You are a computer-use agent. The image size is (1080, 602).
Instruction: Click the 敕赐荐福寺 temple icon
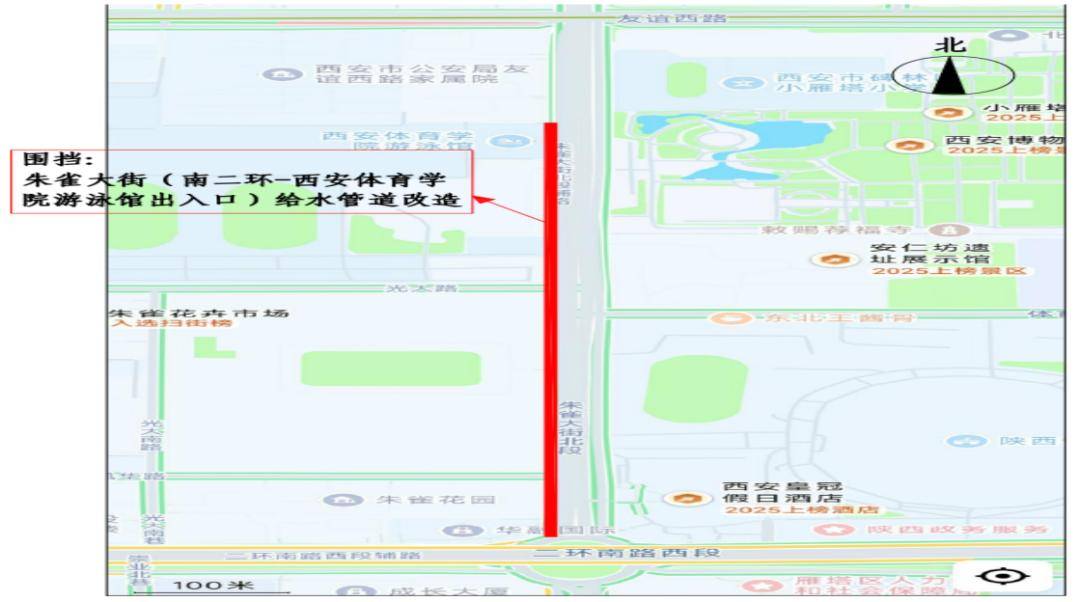pyautogui.click(x=949, y=230)
